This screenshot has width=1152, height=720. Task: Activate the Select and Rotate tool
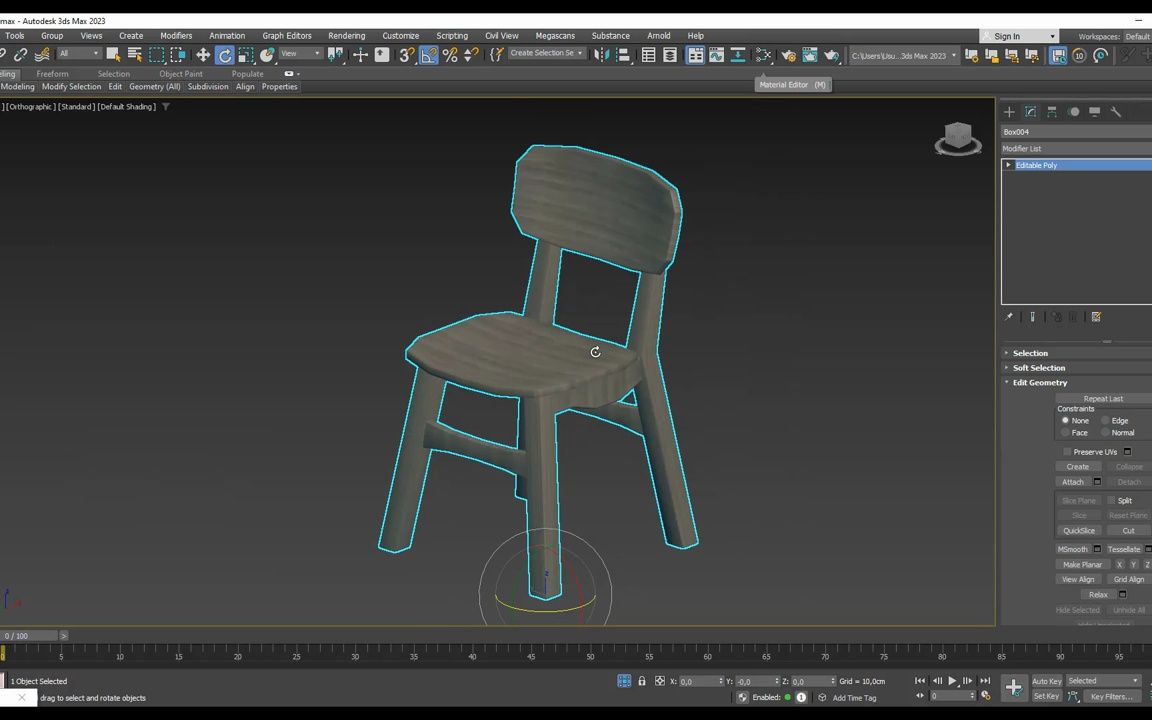pos(225,55)
